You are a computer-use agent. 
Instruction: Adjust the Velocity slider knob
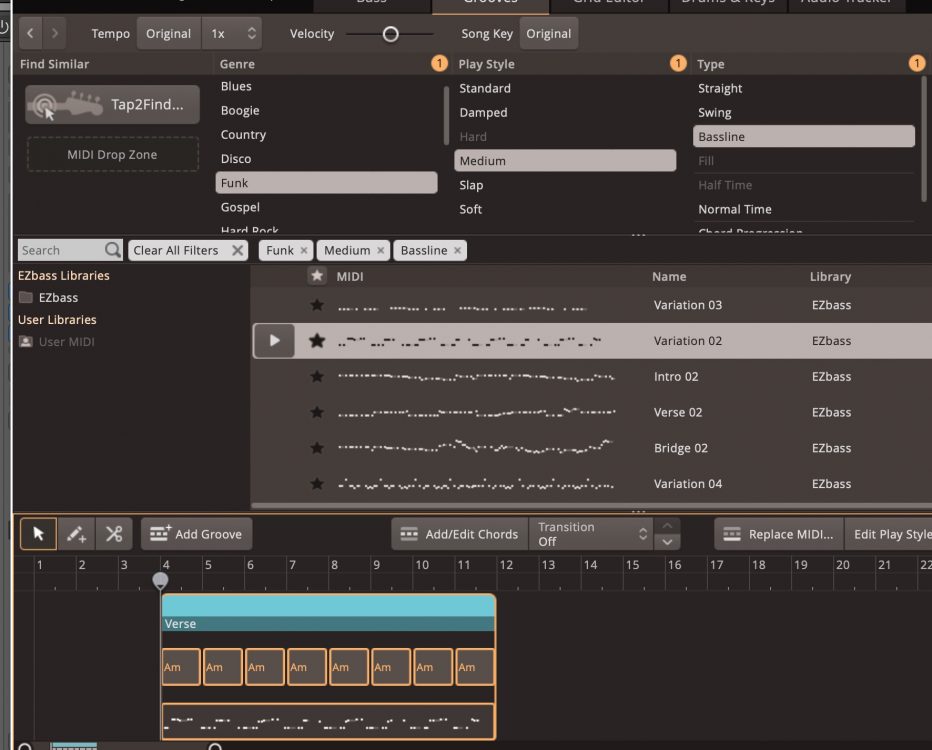[x=391, y=34]
